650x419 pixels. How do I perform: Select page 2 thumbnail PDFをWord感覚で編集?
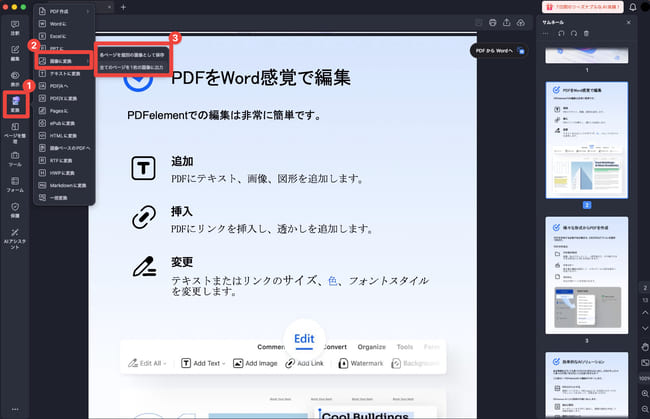coord(587,140)
